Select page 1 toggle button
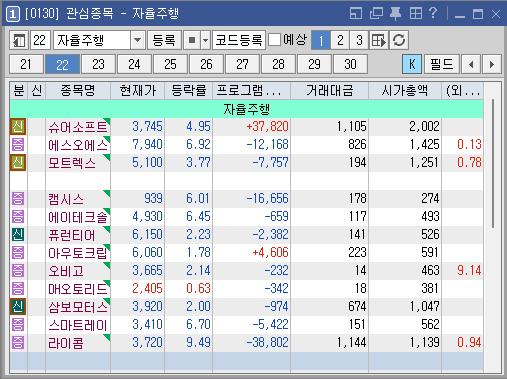Viewport: 507px width, 379px height. 321,40
